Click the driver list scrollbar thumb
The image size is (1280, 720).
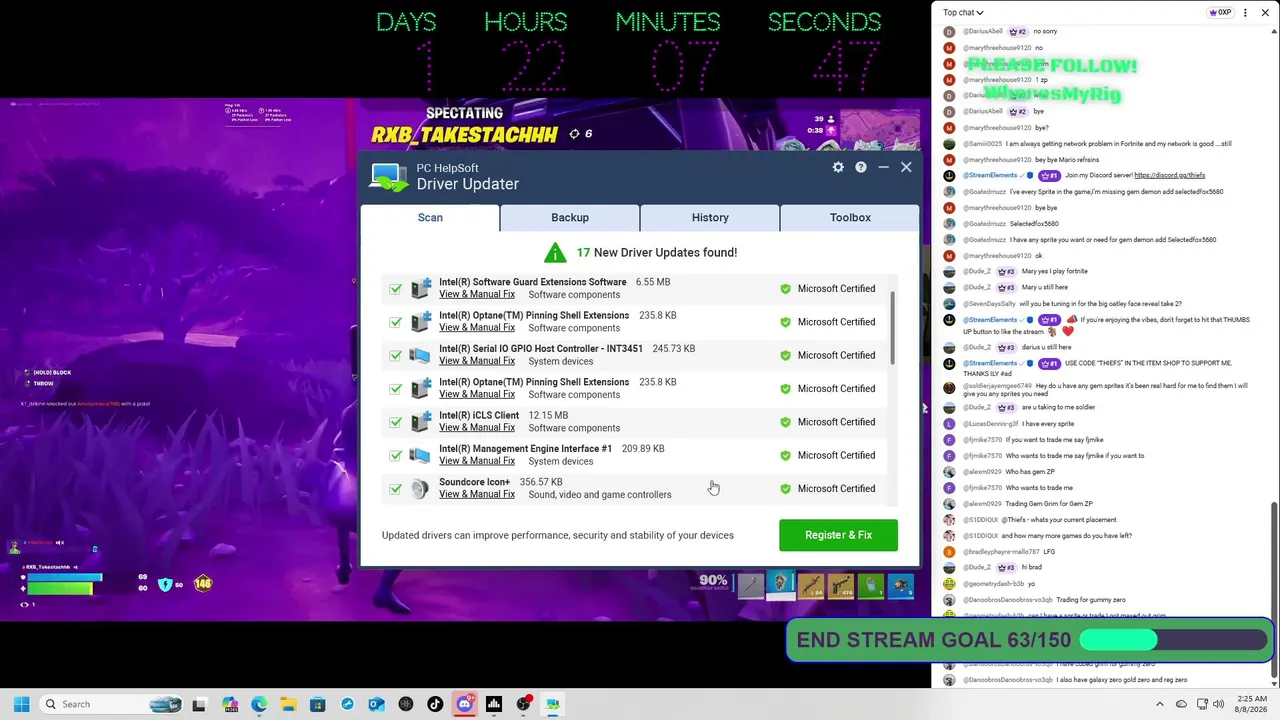point(891,328)
